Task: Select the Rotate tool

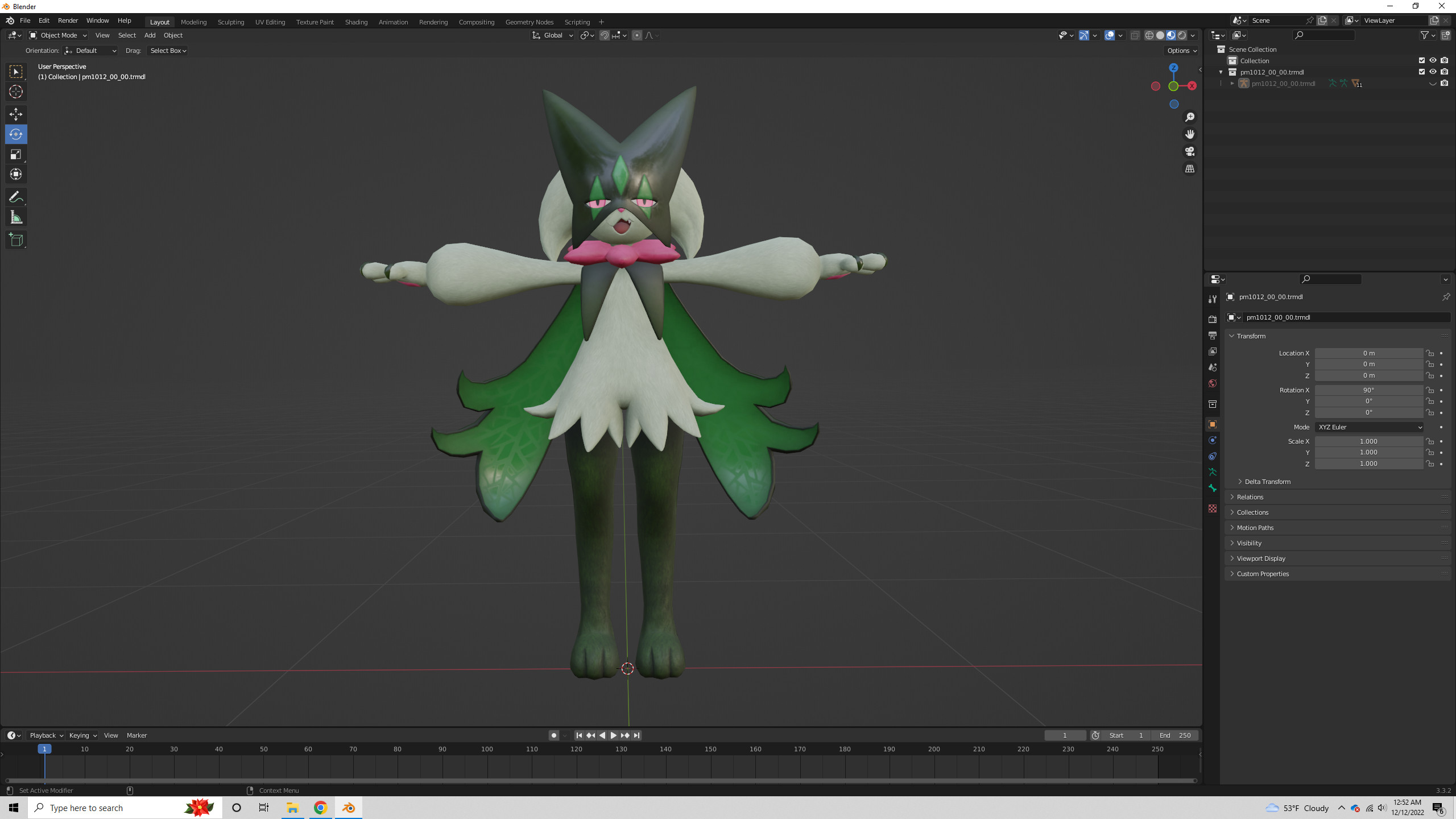Action: tap(16, 134)
